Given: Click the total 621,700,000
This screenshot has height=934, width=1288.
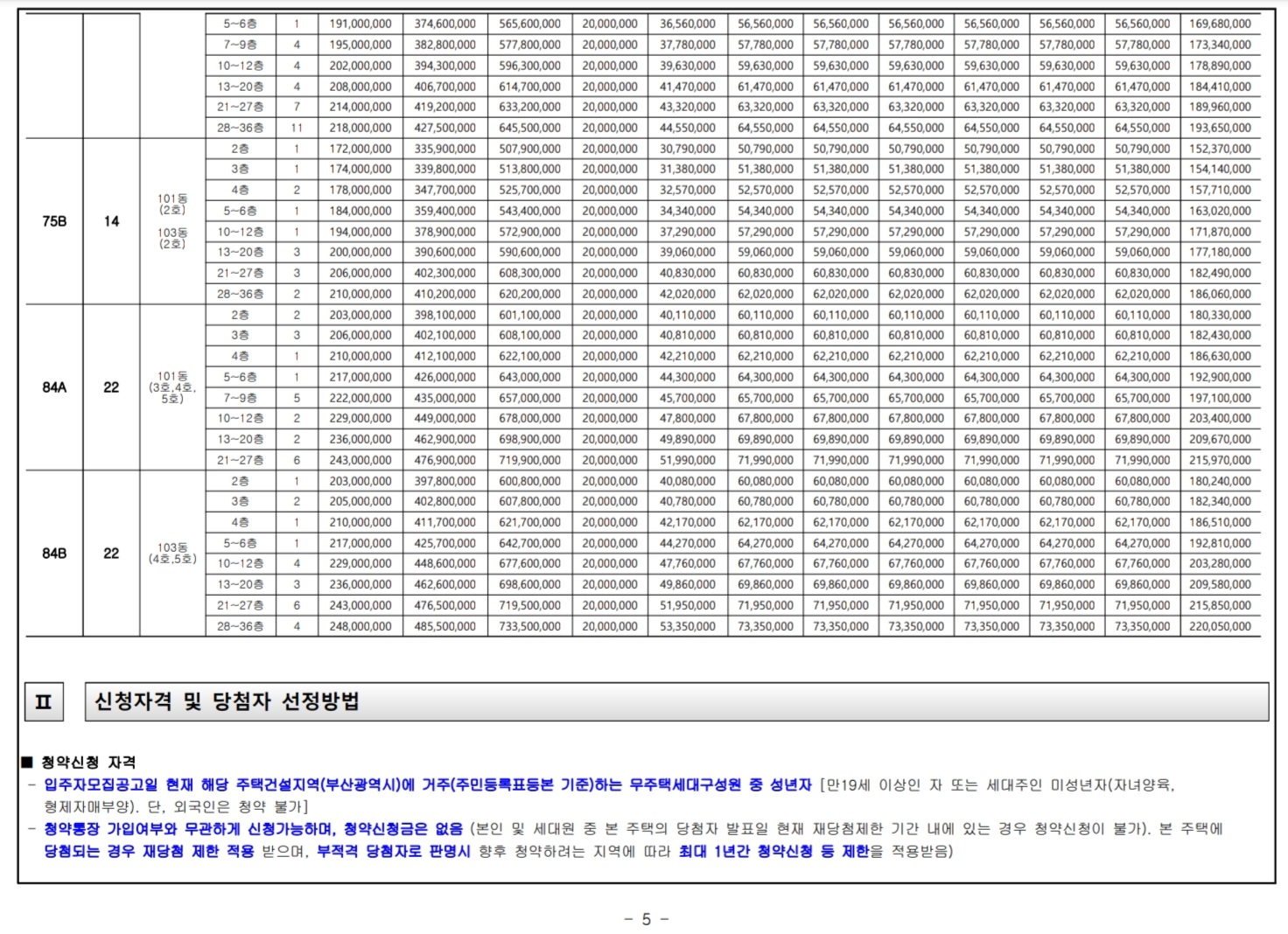Looking at the screenshot, I should [x=529, y=522].
